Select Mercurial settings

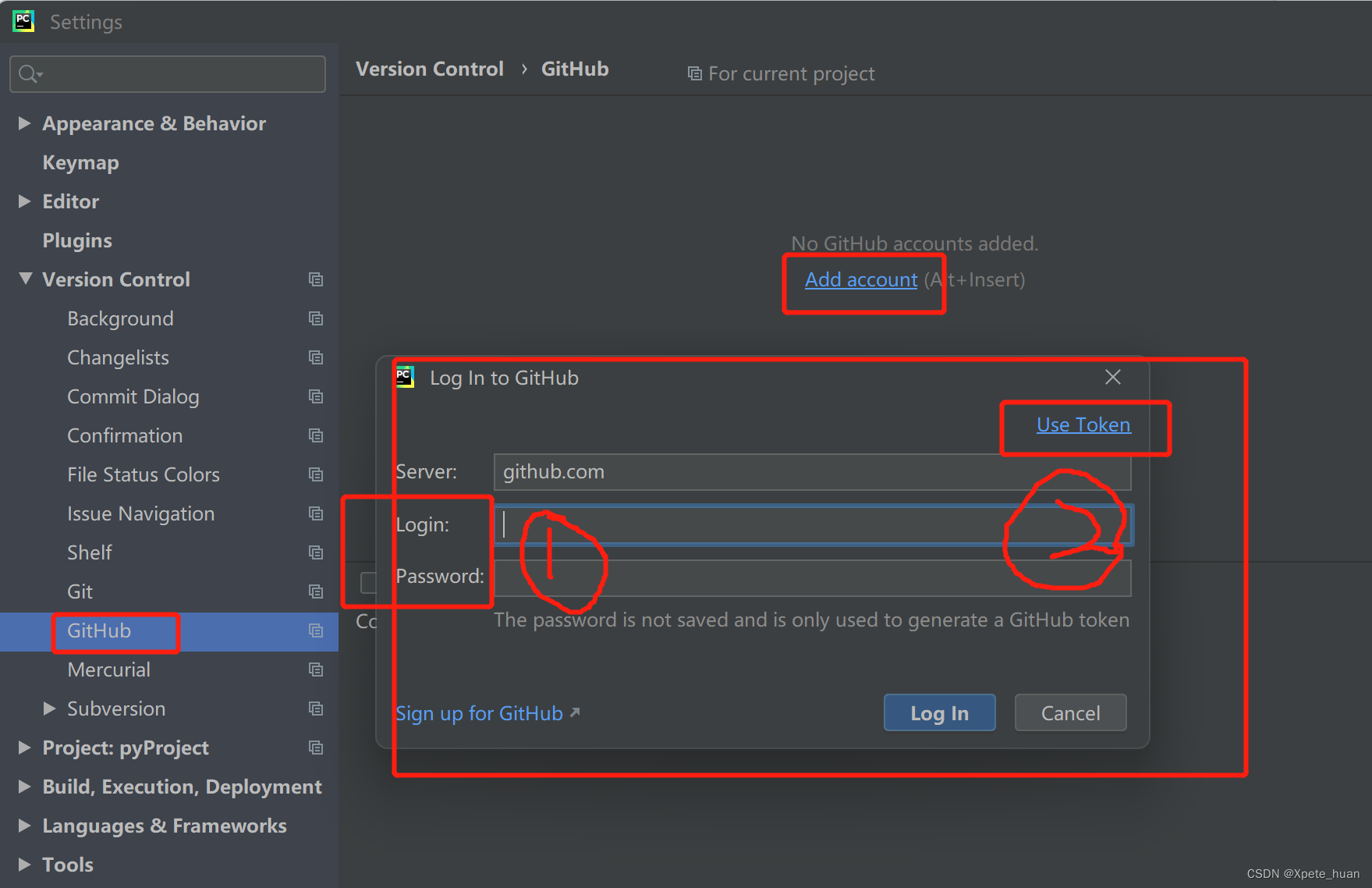(108, 670)
